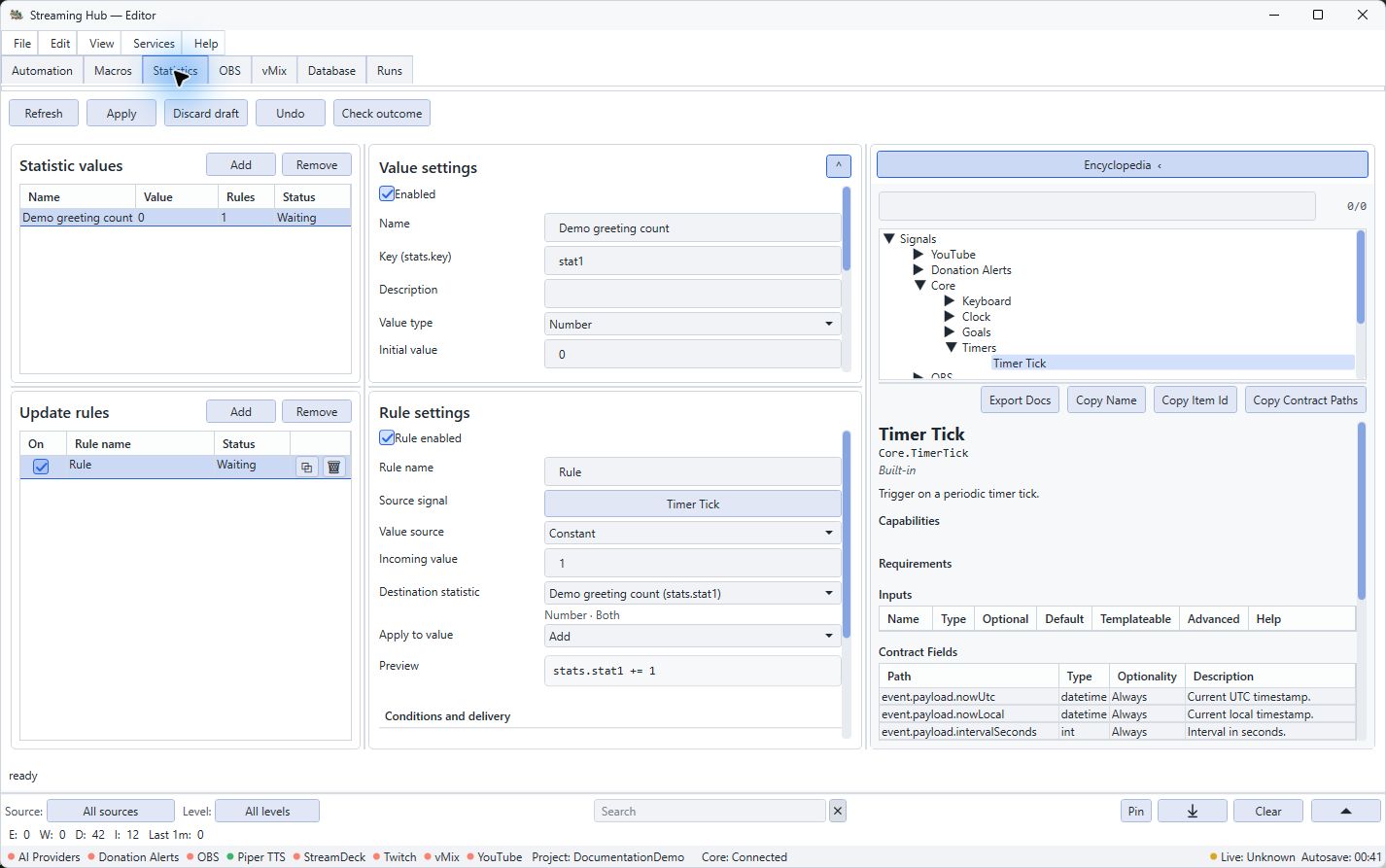Collapse the Signals root node

click(887, 239)
